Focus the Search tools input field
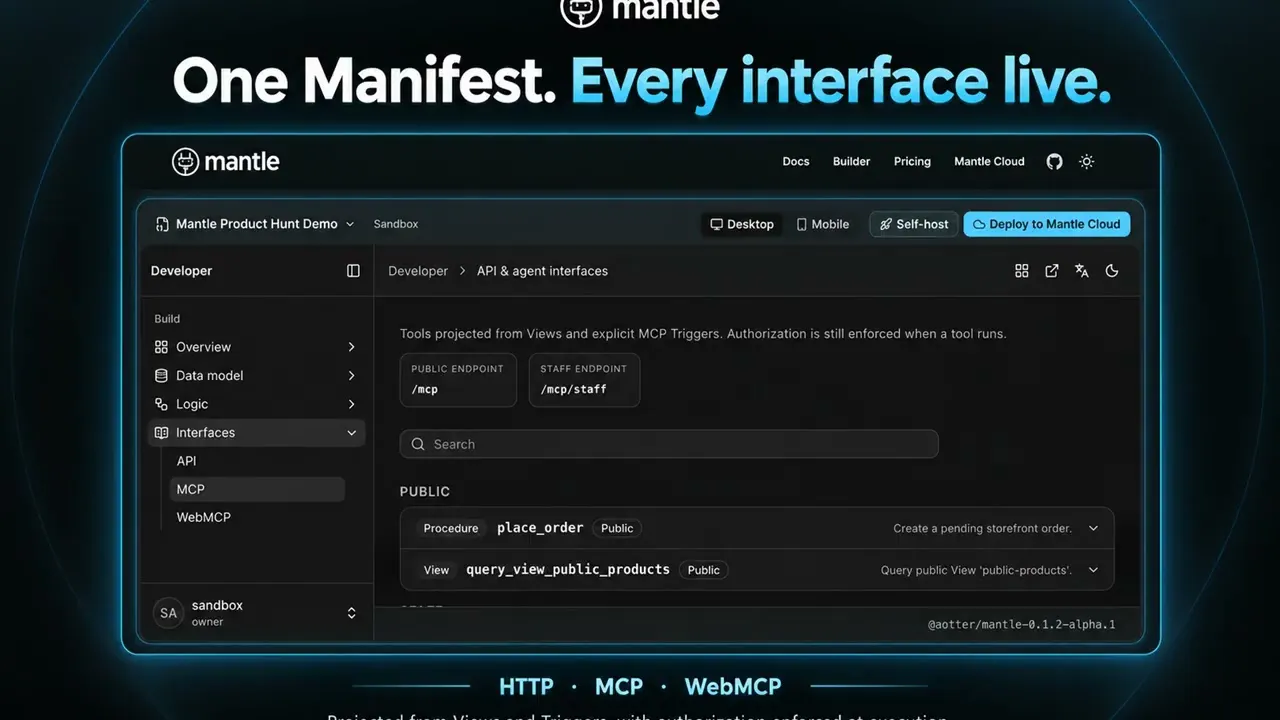1280x720 pixels. 669,444
